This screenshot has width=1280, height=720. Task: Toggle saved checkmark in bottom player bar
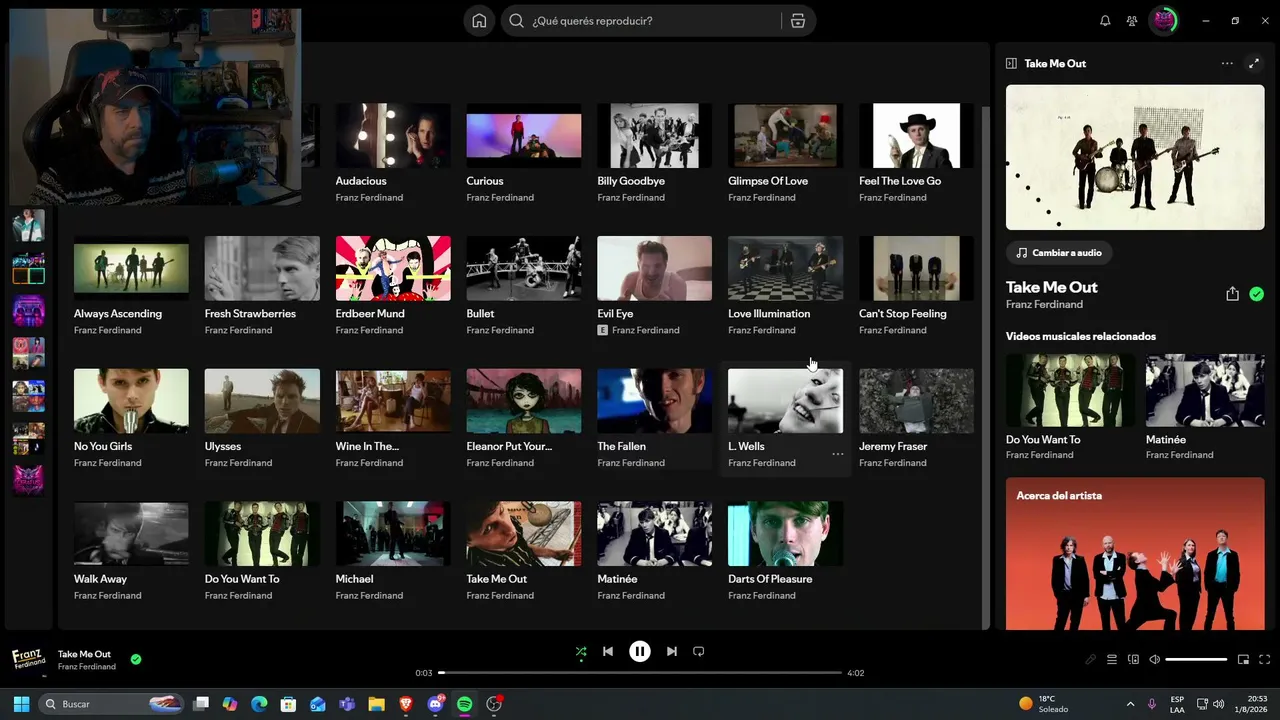136,659
